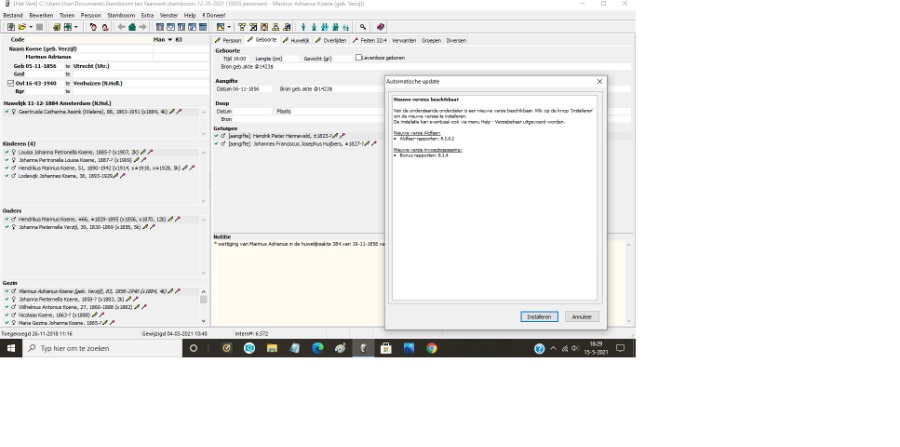Click the open folder toolbar icon
Viewport: 900px width, 447px height.
coord(20,27)
